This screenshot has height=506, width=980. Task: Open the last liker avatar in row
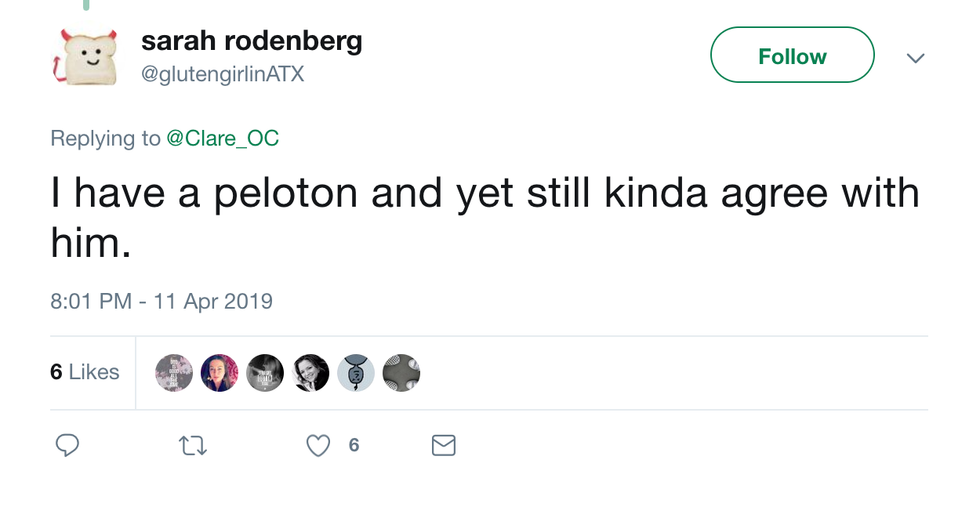point(401,372)
